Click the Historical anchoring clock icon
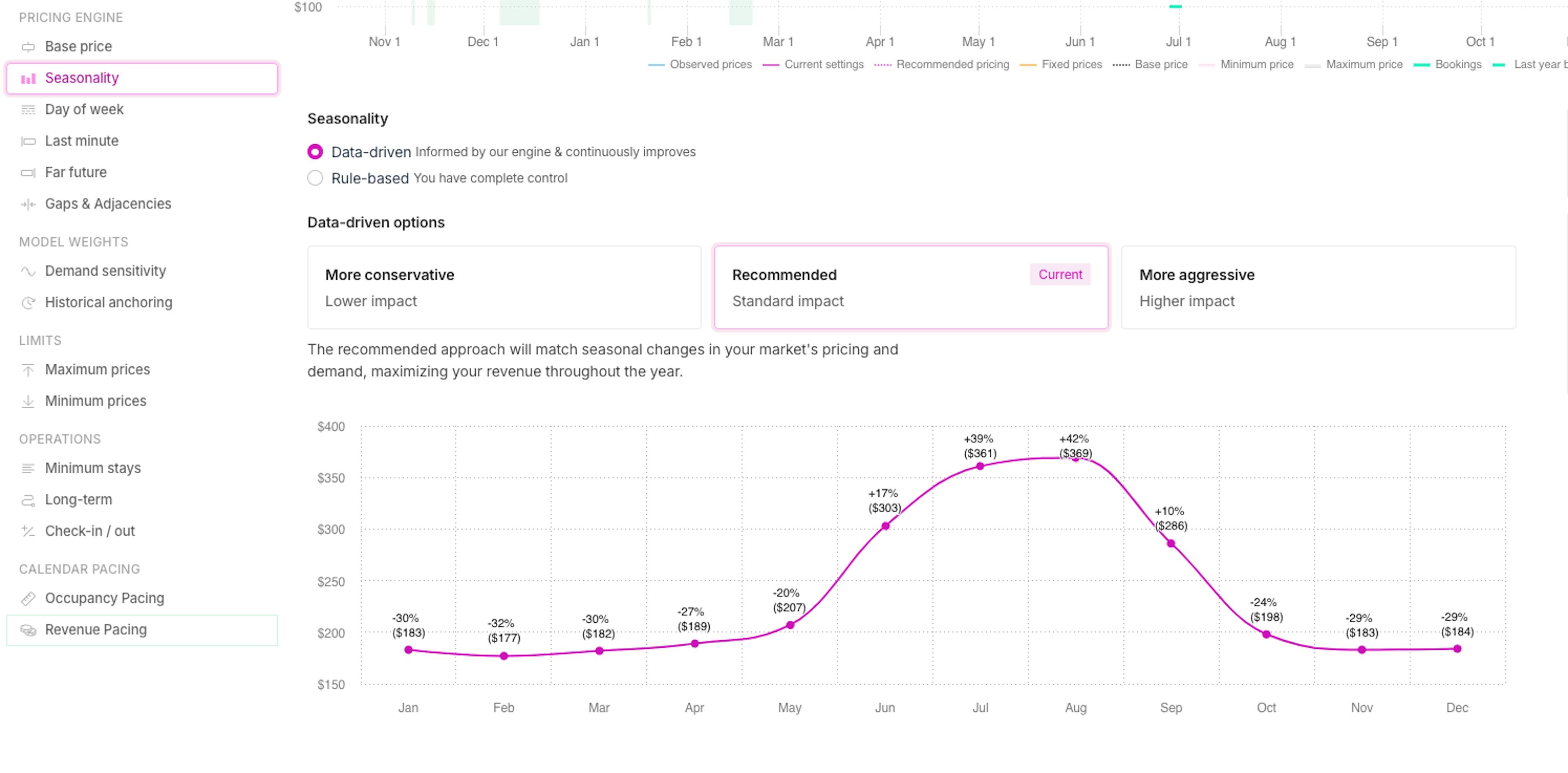This screenshot has height=773, width=1568. point(28,303)
